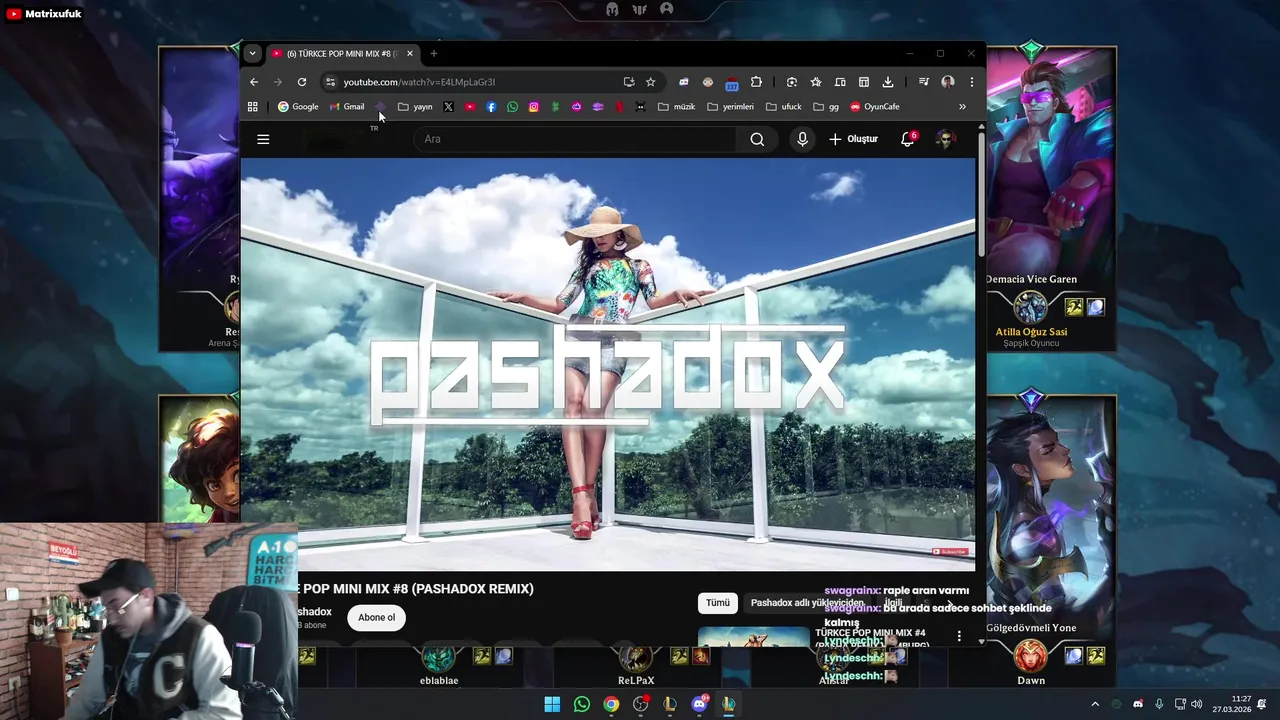The width and height of the screenshot is (1280, 720).
Task: Click the Oluştur create button
Action: tap(853, 139)
